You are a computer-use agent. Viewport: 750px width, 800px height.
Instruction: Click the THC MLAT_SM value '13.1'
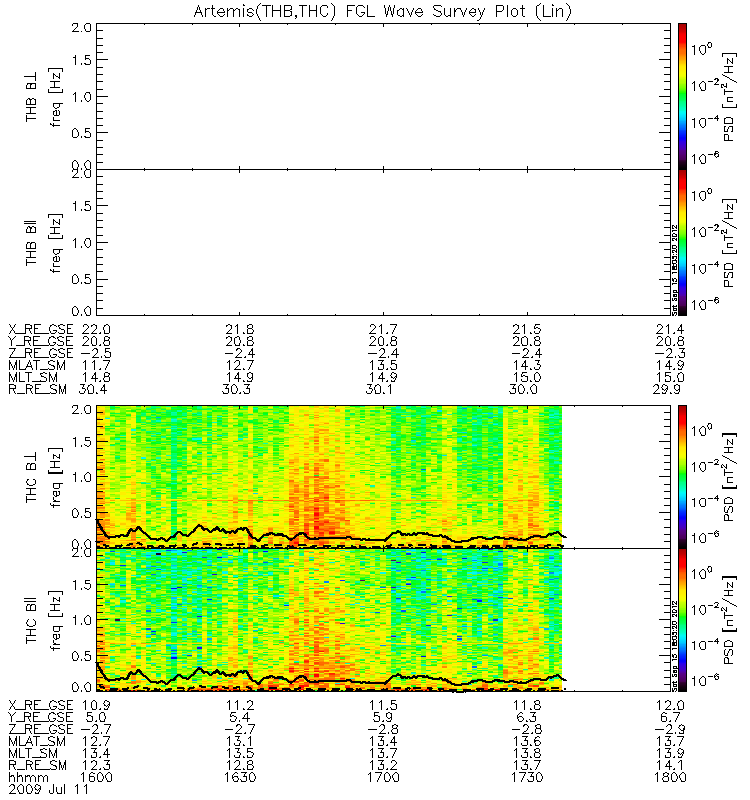coord(240,742)
